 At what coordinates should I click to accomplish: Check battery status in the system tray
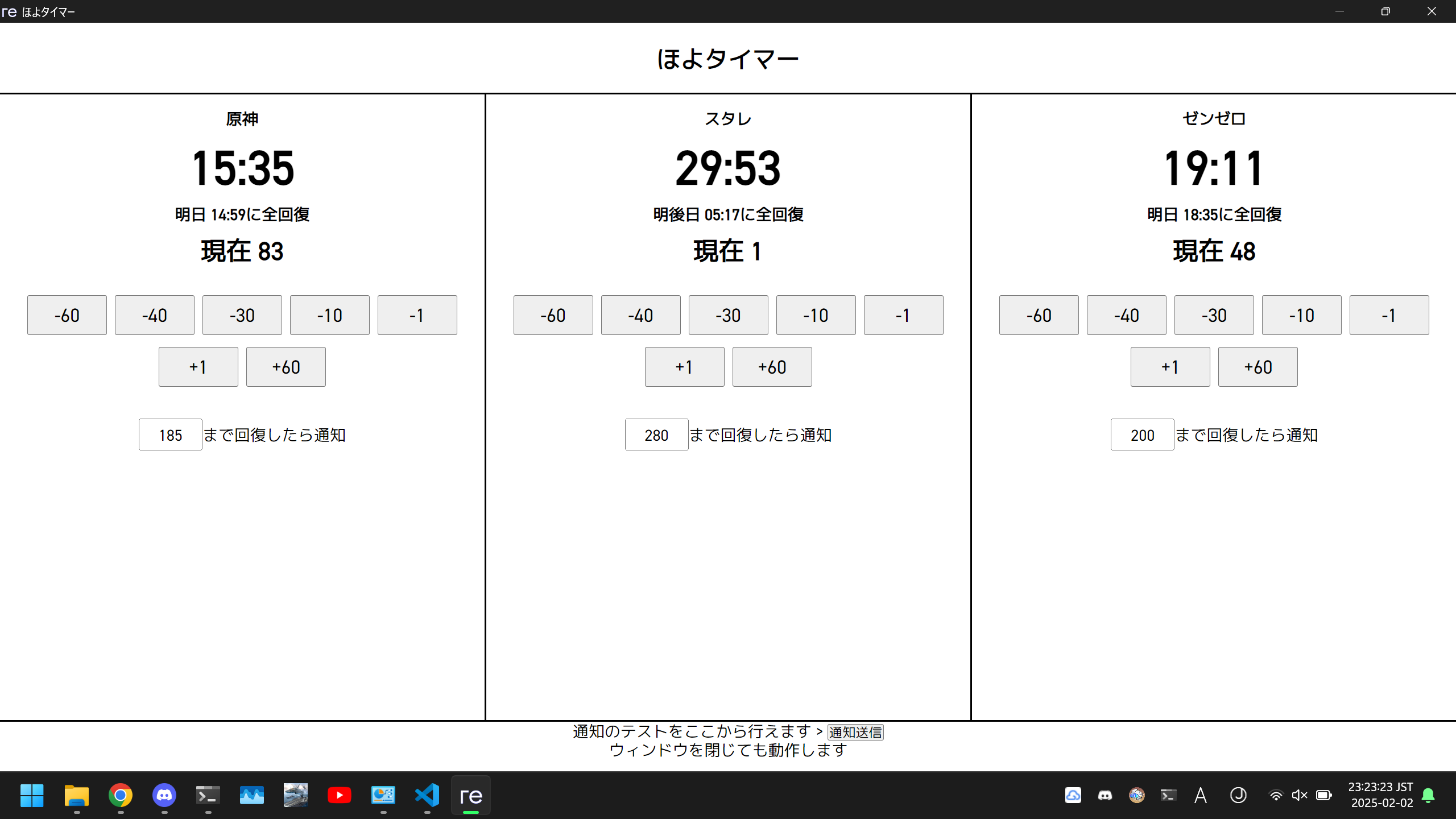point(1322,795)
